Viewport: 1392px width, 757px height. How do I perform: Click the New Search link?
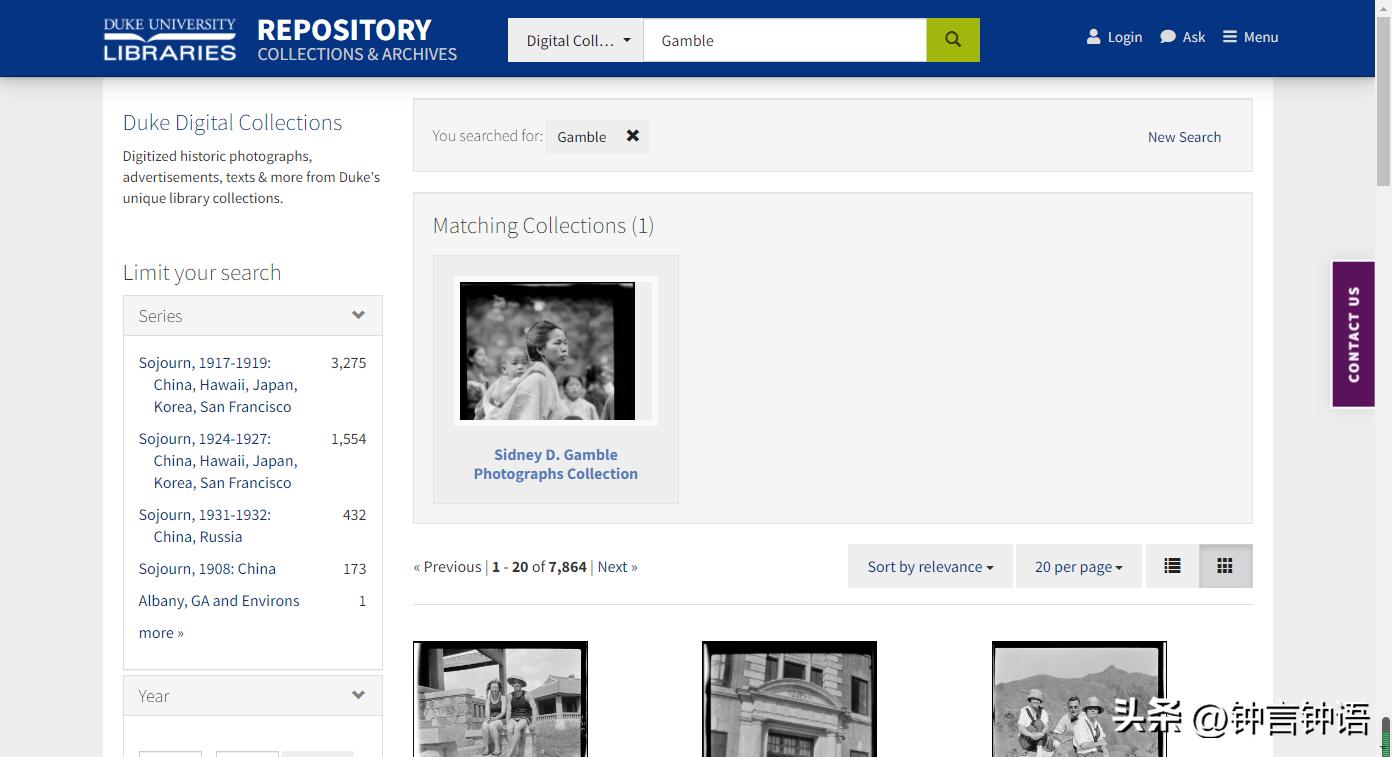tap(1184, 137)
